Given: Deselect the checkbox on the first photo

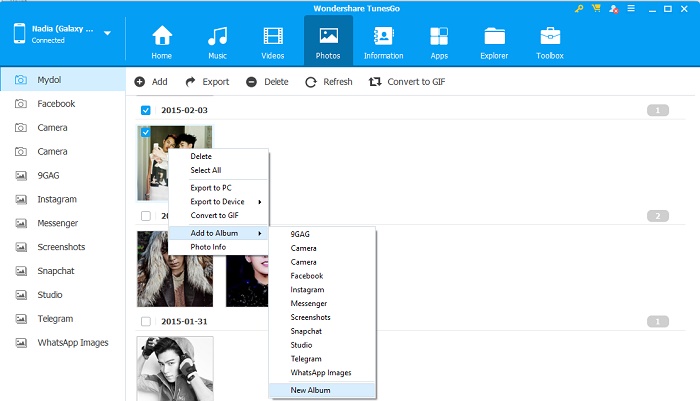Looking at the screenshot, I should 147,133.
